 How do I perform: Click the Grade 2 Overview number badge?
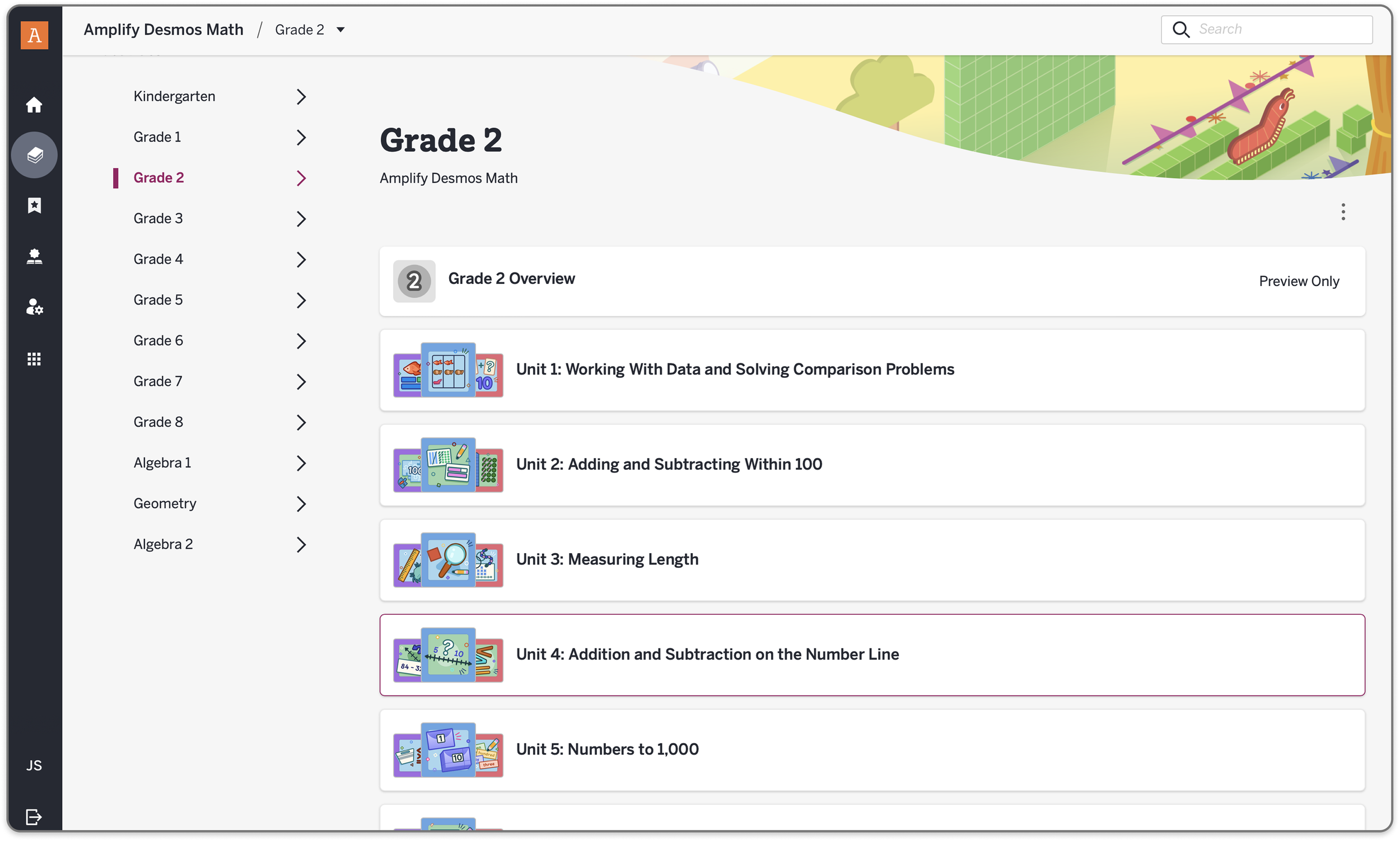pyautogui.click(x=414, y=281)
